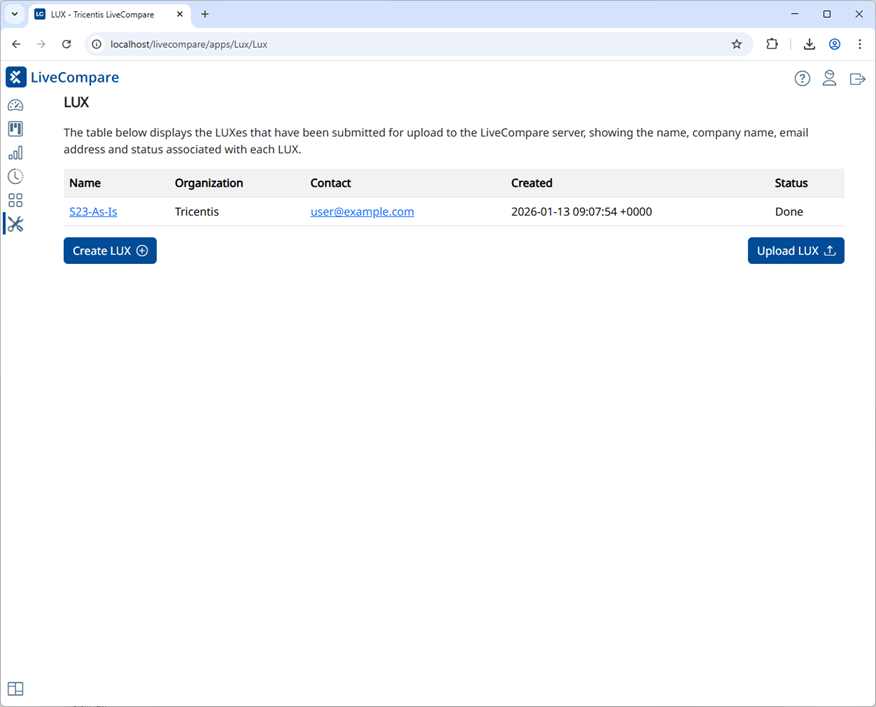The height and width of the screenshot is (707, 876).
Task: Reload the page
Action: pos(66,44)
